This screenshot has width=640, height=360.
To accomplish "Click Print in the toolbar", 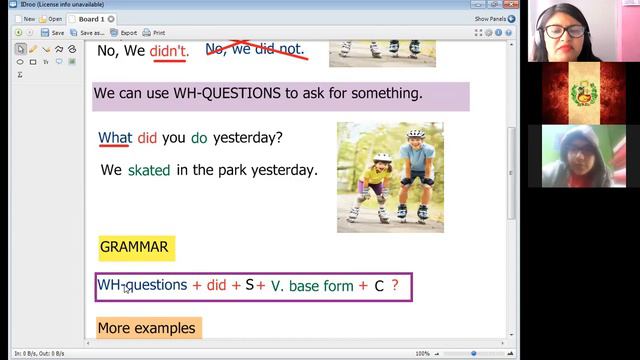I will [x=154, y=33].
